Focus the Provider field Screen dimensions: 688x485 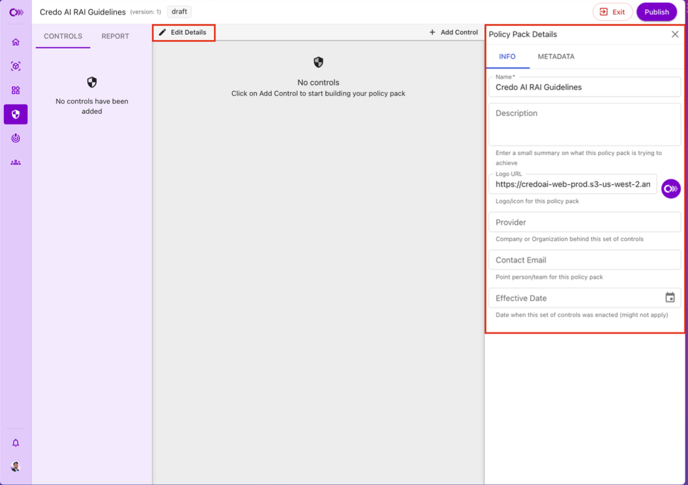[x=585, y=222]
